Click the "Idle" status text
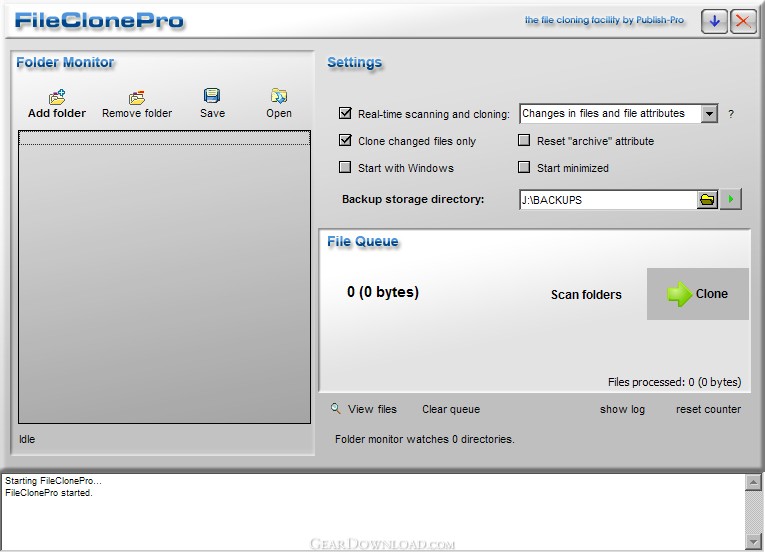The height and width of the screenshot is (552, 765). [x=27, y=439]
